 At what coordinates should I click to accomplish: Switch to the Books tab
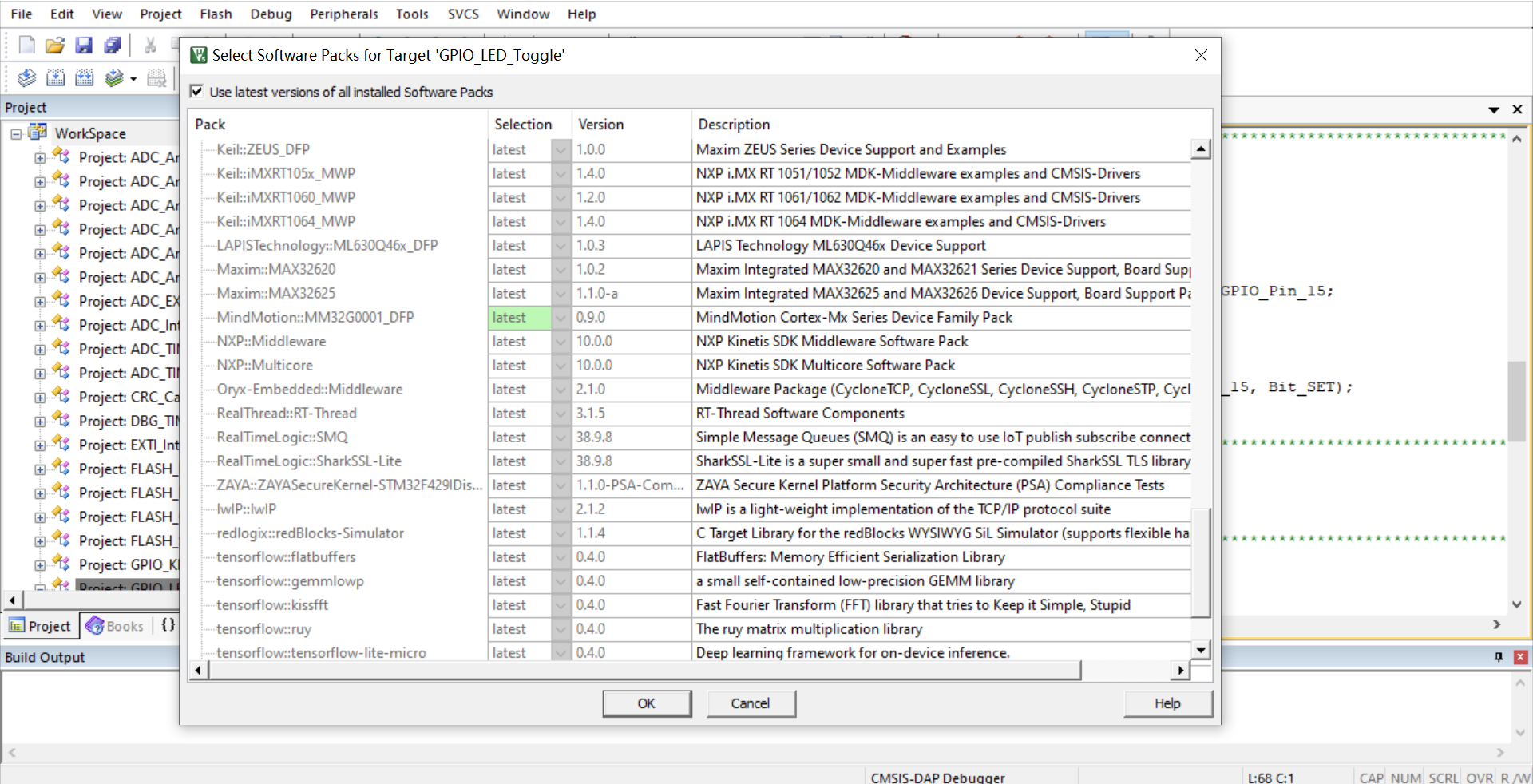click(116, 626)
